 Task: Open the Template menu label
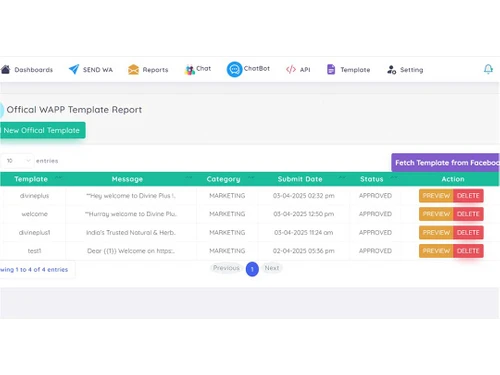[x=355, y=70]
